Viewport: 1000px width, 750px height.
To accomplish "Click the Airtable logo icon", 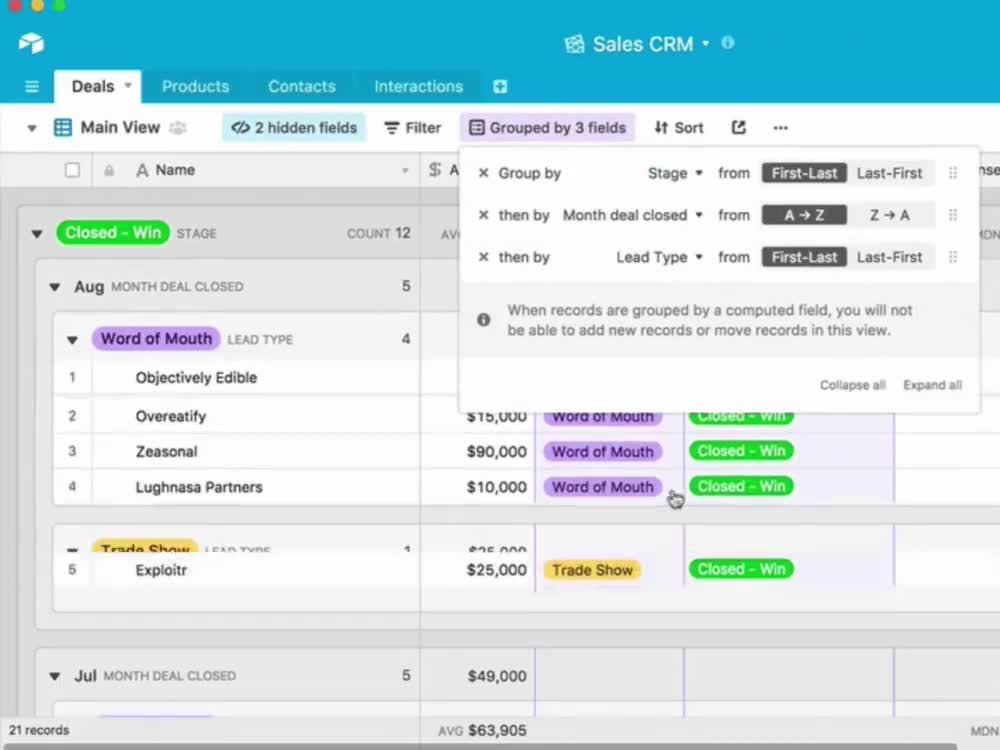I will click(30, 43).
